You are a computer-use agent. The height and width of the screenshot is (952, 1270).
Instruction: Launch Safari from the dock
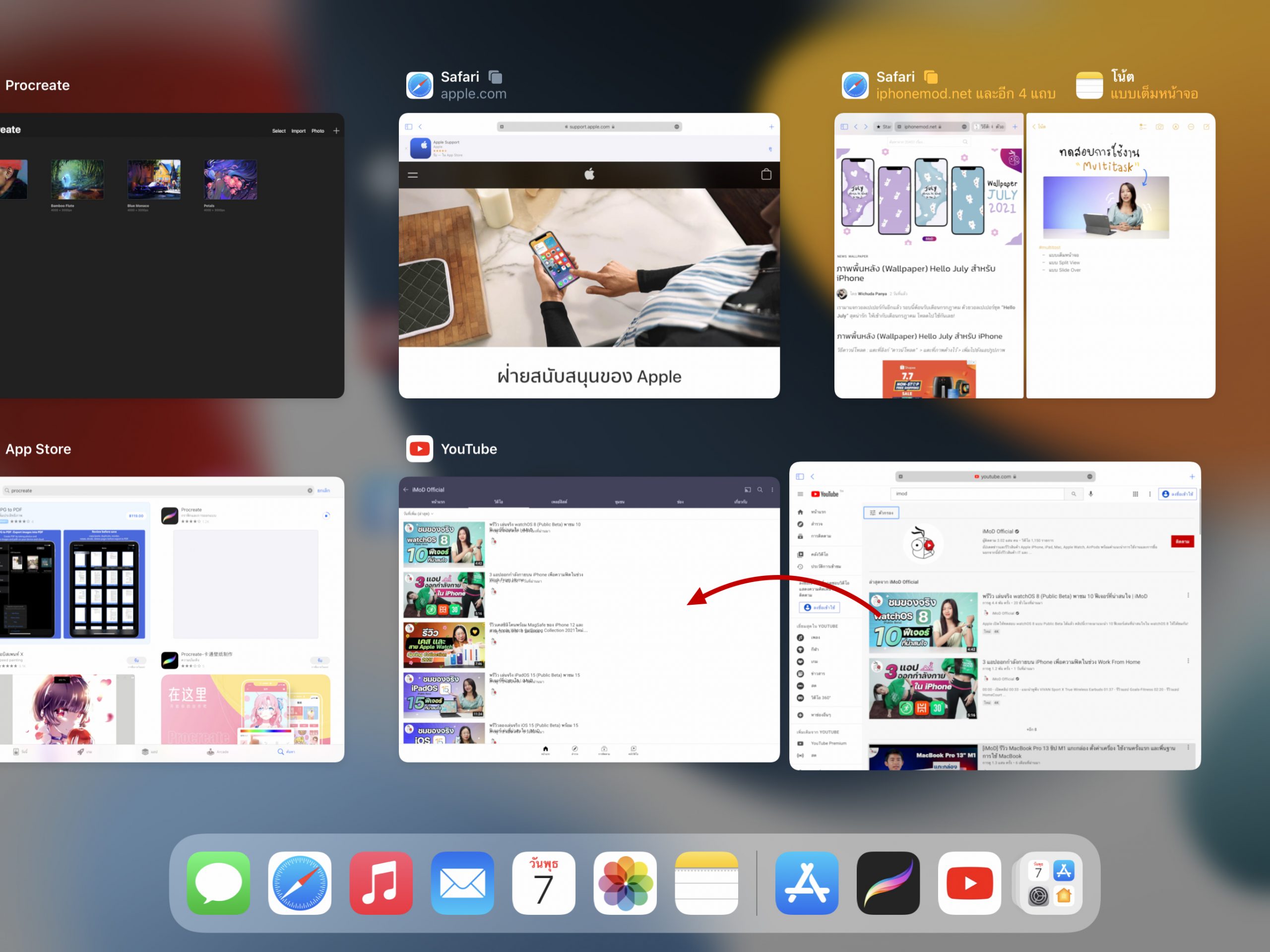[300, 883]
